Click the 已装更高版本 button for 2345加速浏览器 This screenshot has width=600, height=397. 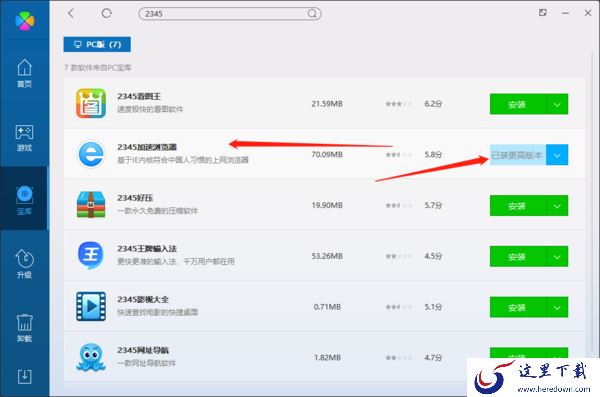pyautogui.click(x=518, y=155)
